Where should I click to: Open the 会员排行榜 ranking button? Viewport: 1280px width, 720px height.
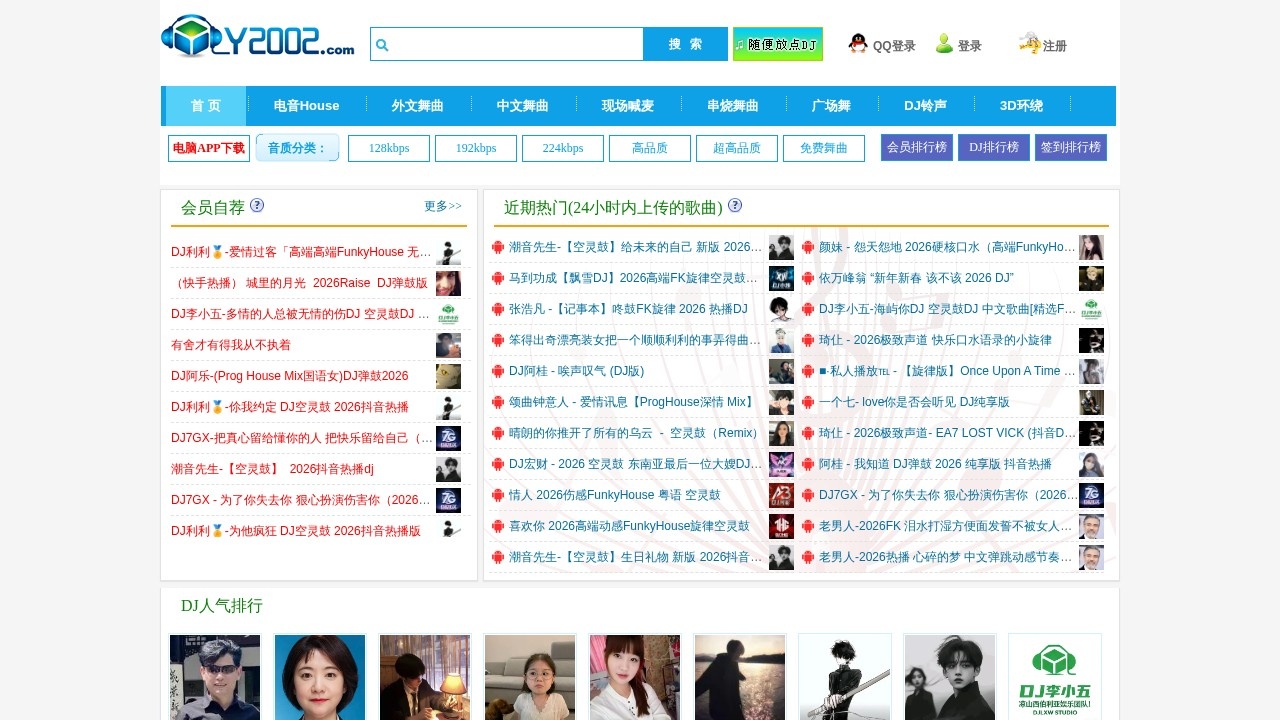[917, 148]
